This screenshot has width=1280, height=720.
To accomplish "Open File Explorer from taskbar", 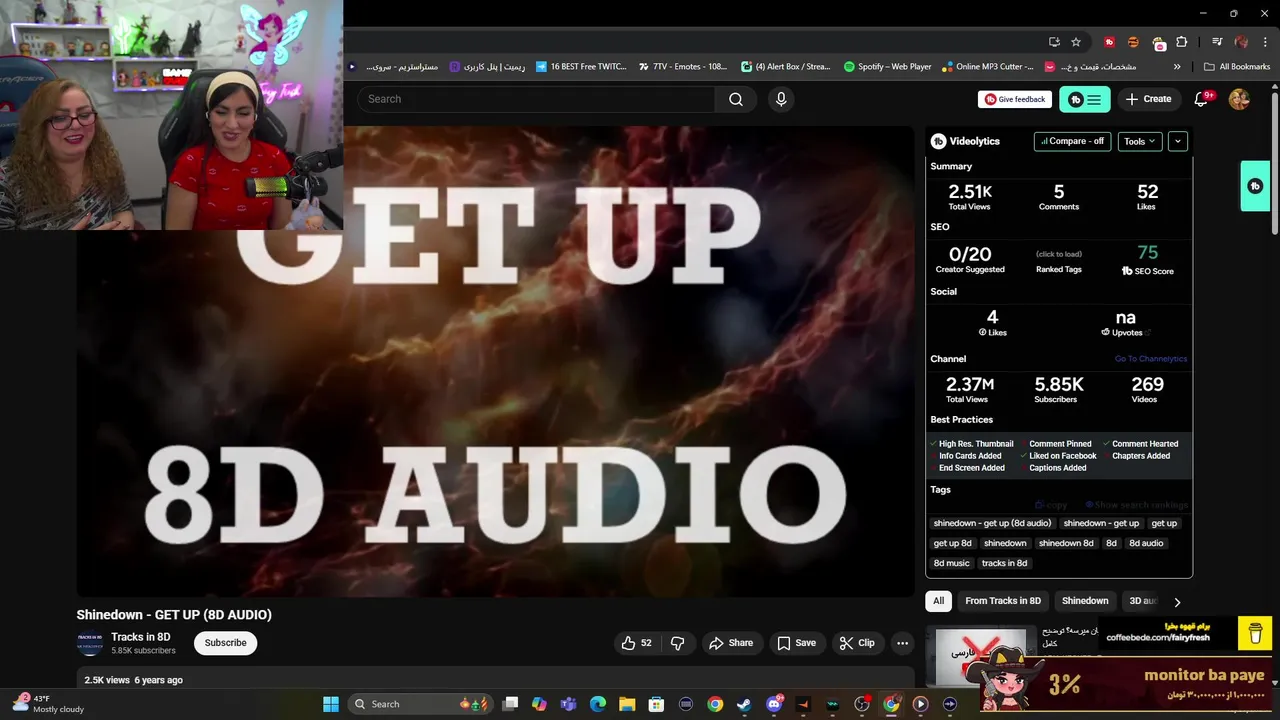I will click(627, 704).
